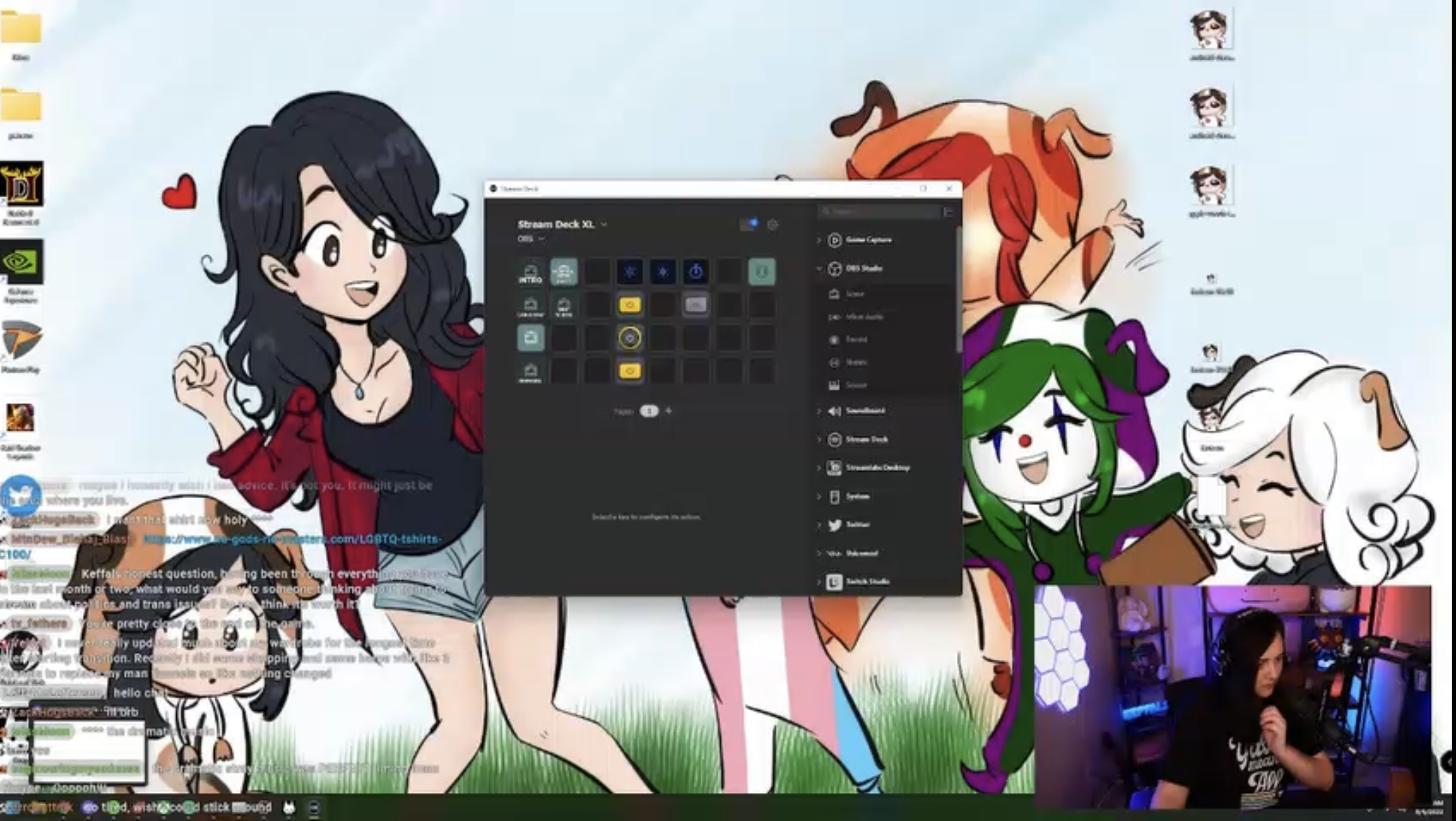1456x821 pixels.
Task: Open the second desktop folder
Action: coord(21,112)
